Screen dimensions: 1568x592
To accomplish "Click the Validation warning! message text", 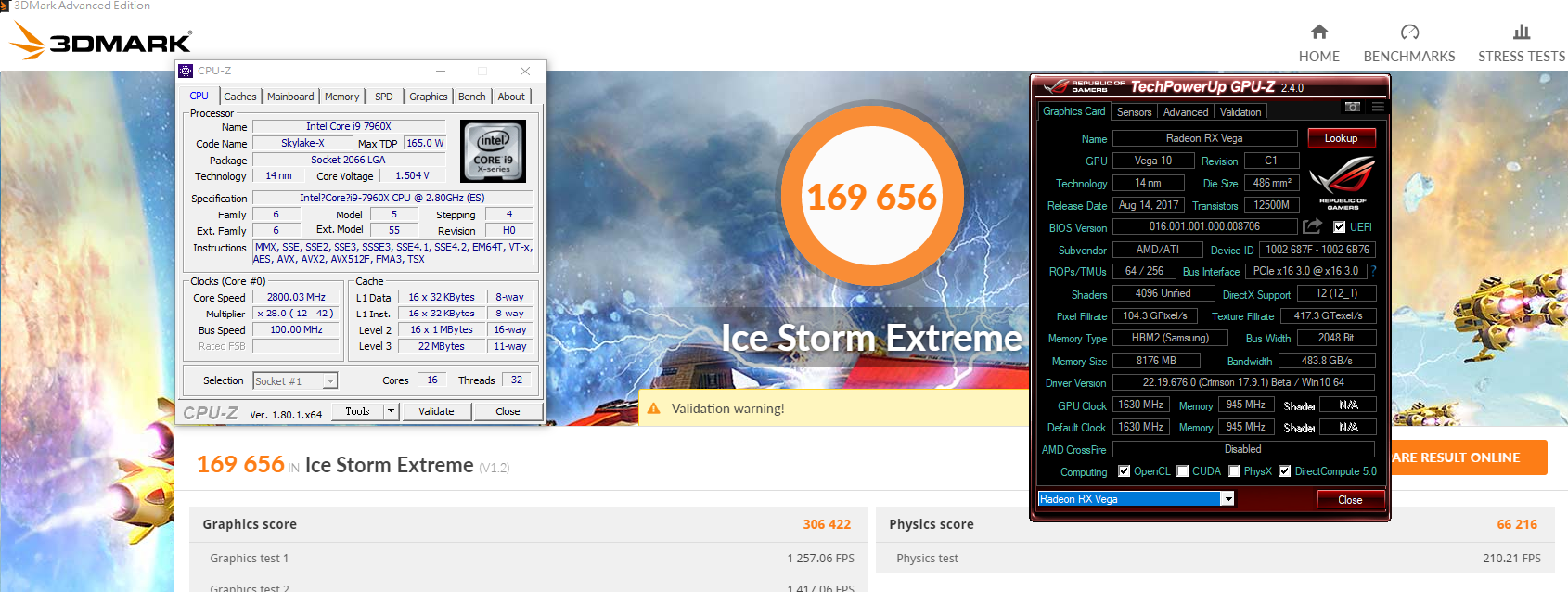I will (x=728, y=408).
